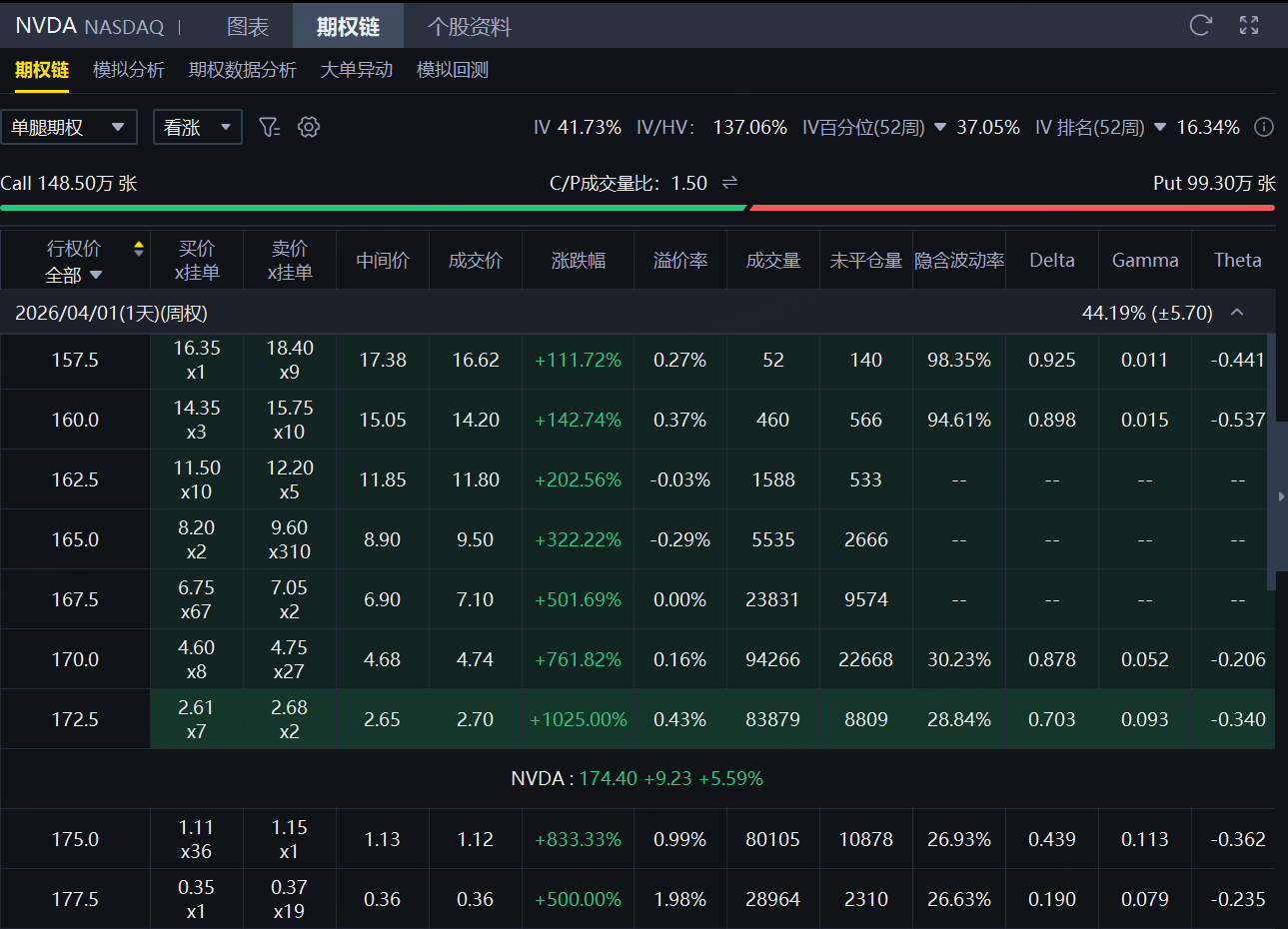Screen dimensions: 1288x929
Task: Click the C/P ratio swap arrows icon
Action: 729,183
